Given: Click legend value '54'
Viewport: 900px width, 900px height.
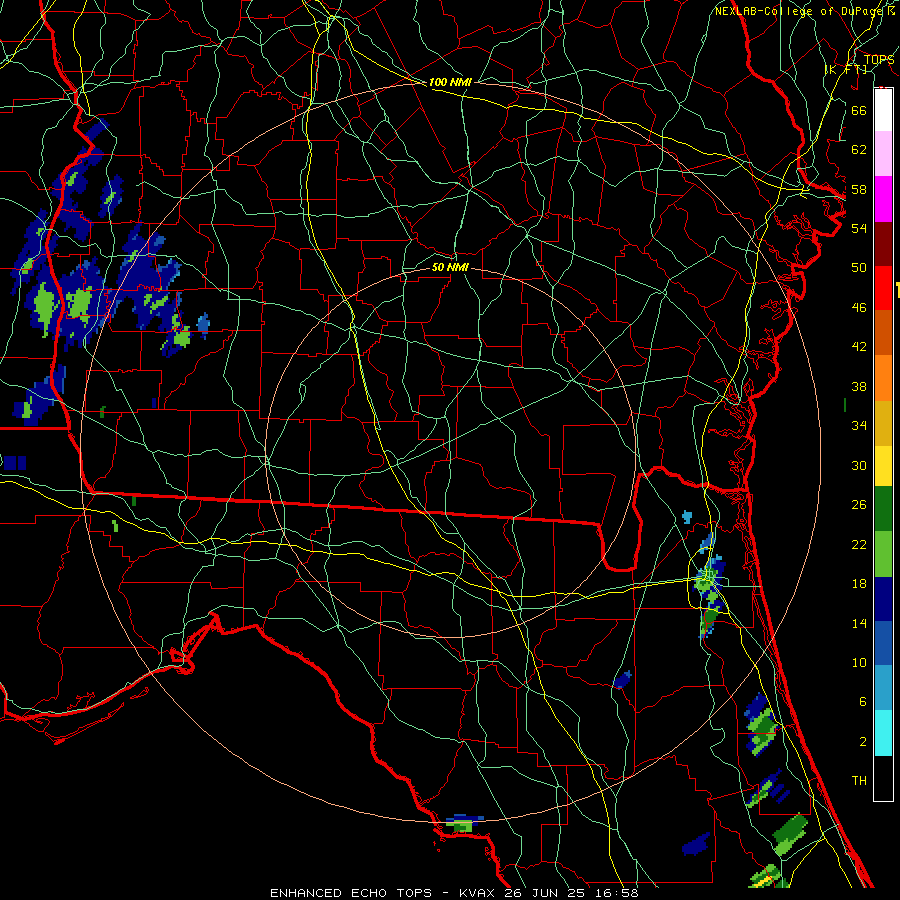Looking at the screenshot, I should coord(859,228).
